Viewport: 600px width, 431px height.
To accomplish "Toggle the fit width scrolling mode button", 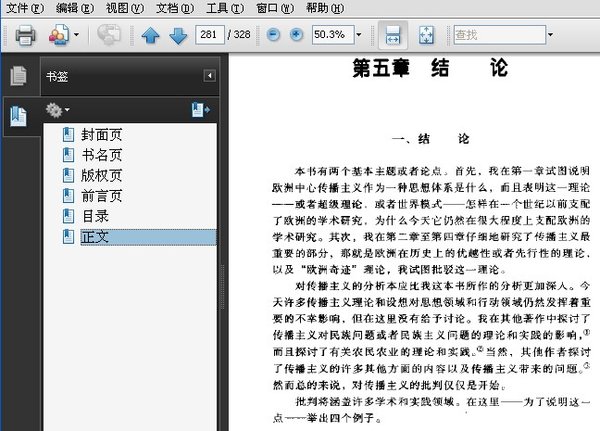I will pos(393,35).
